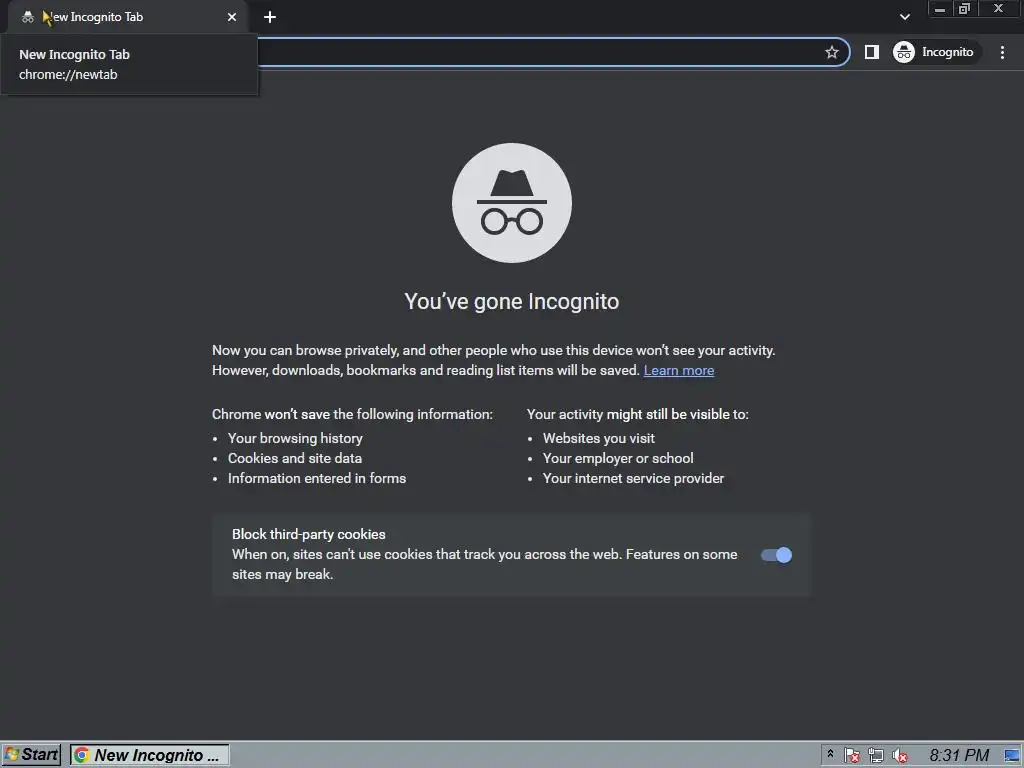Click the bookmark star icon in address bar
Viewport: 1024px width, 768px height.
click(x=831, y=52)
